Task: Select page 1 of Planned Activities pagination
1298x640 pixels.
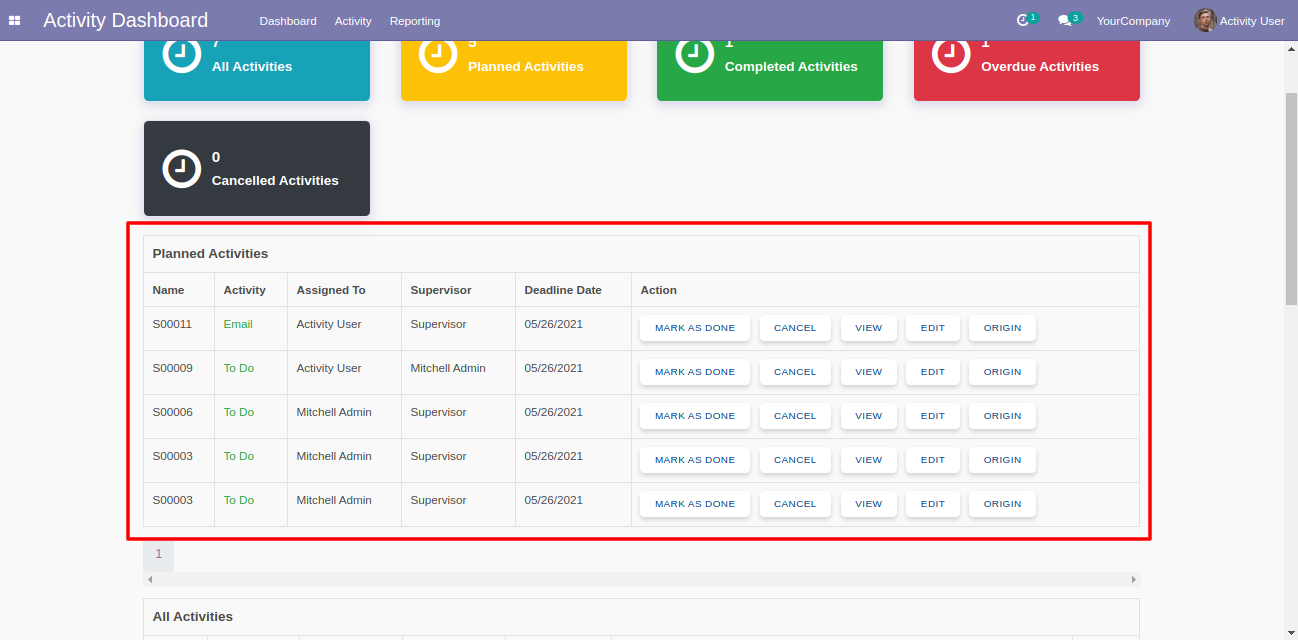Action: tap(158, 554)
